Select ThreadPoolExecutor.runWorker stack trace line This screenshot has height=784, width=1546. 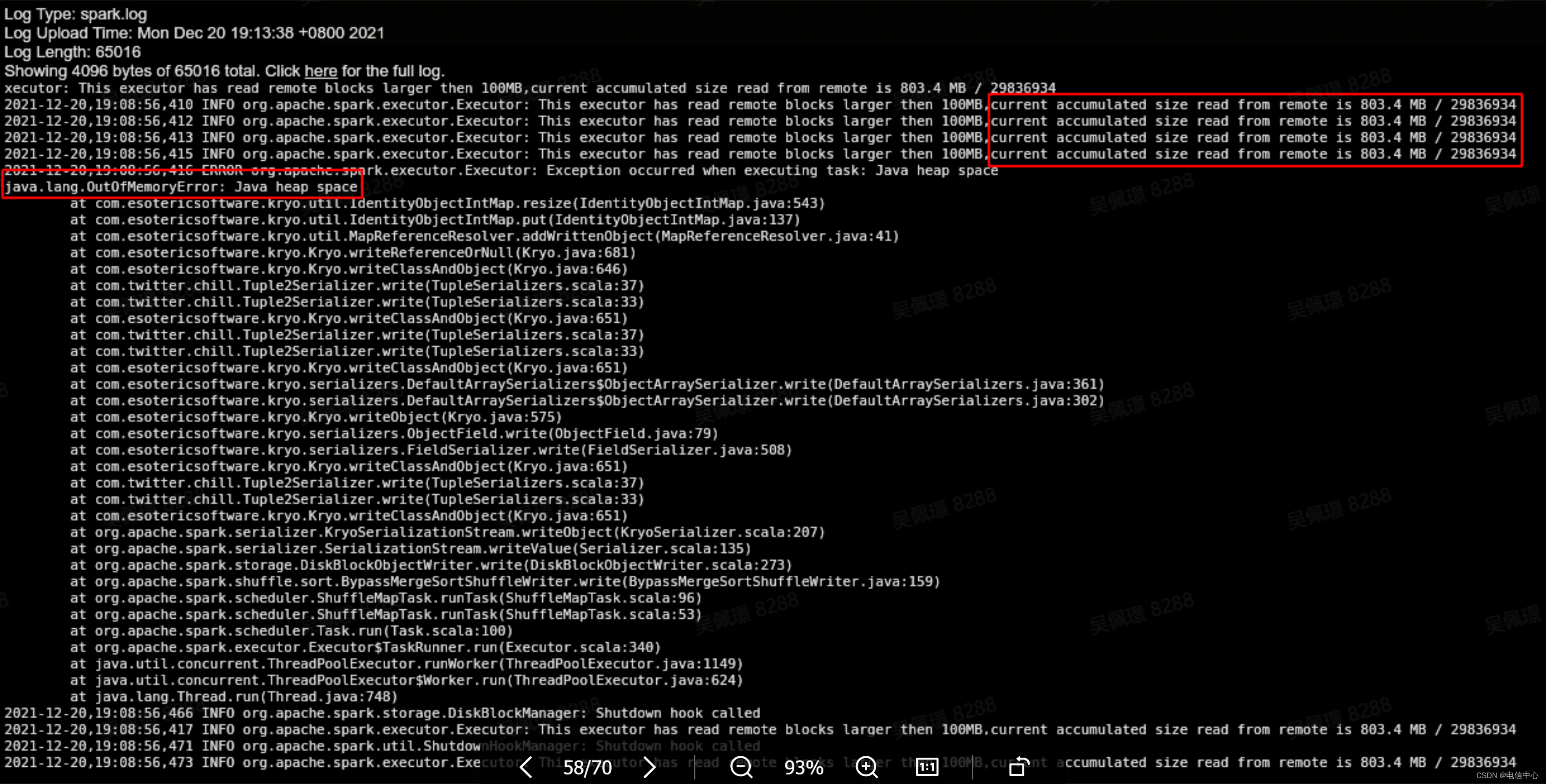[406, 663]
